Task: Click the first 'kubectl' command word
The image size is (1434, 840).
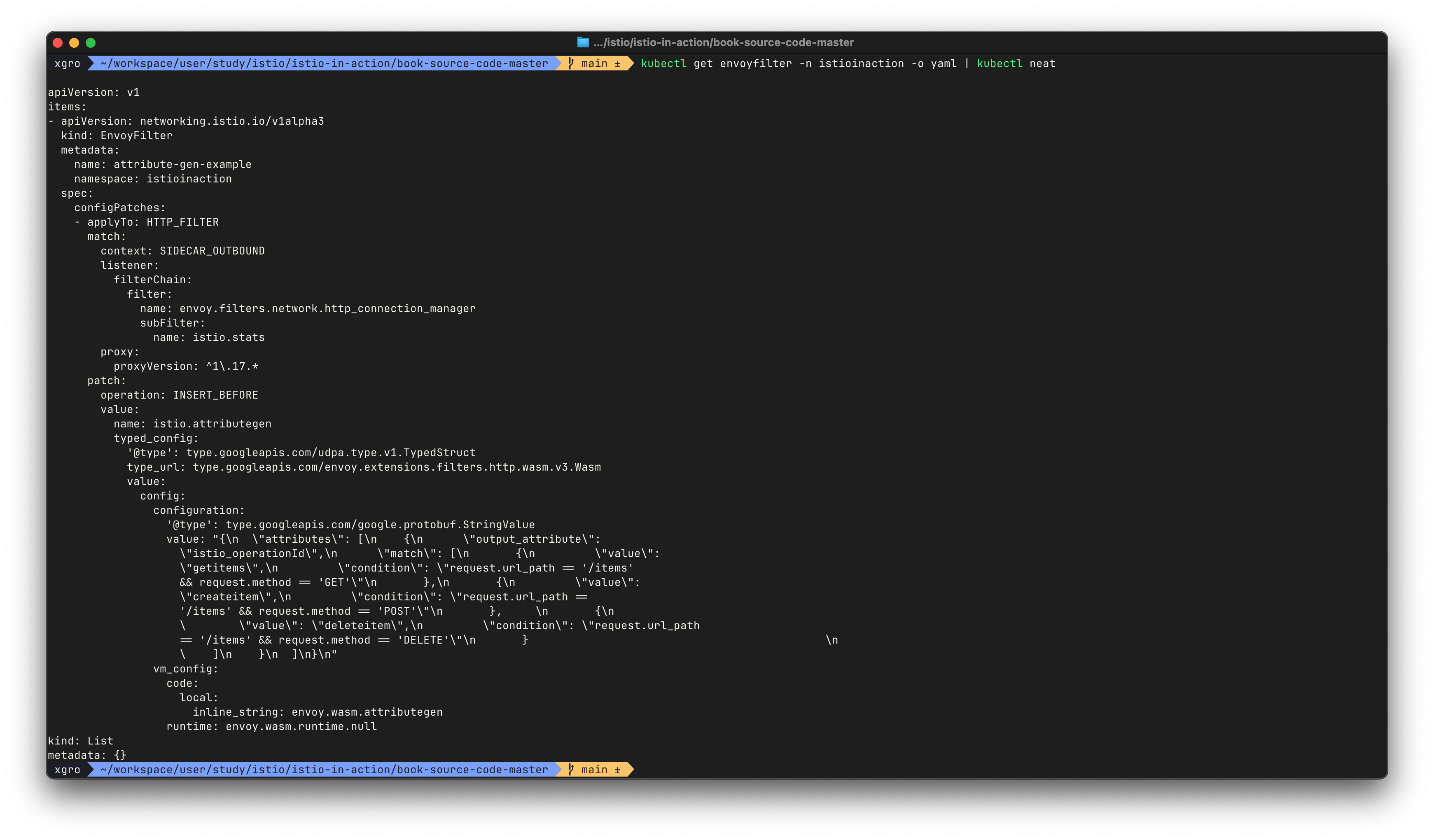Action: tap(663, 63)
